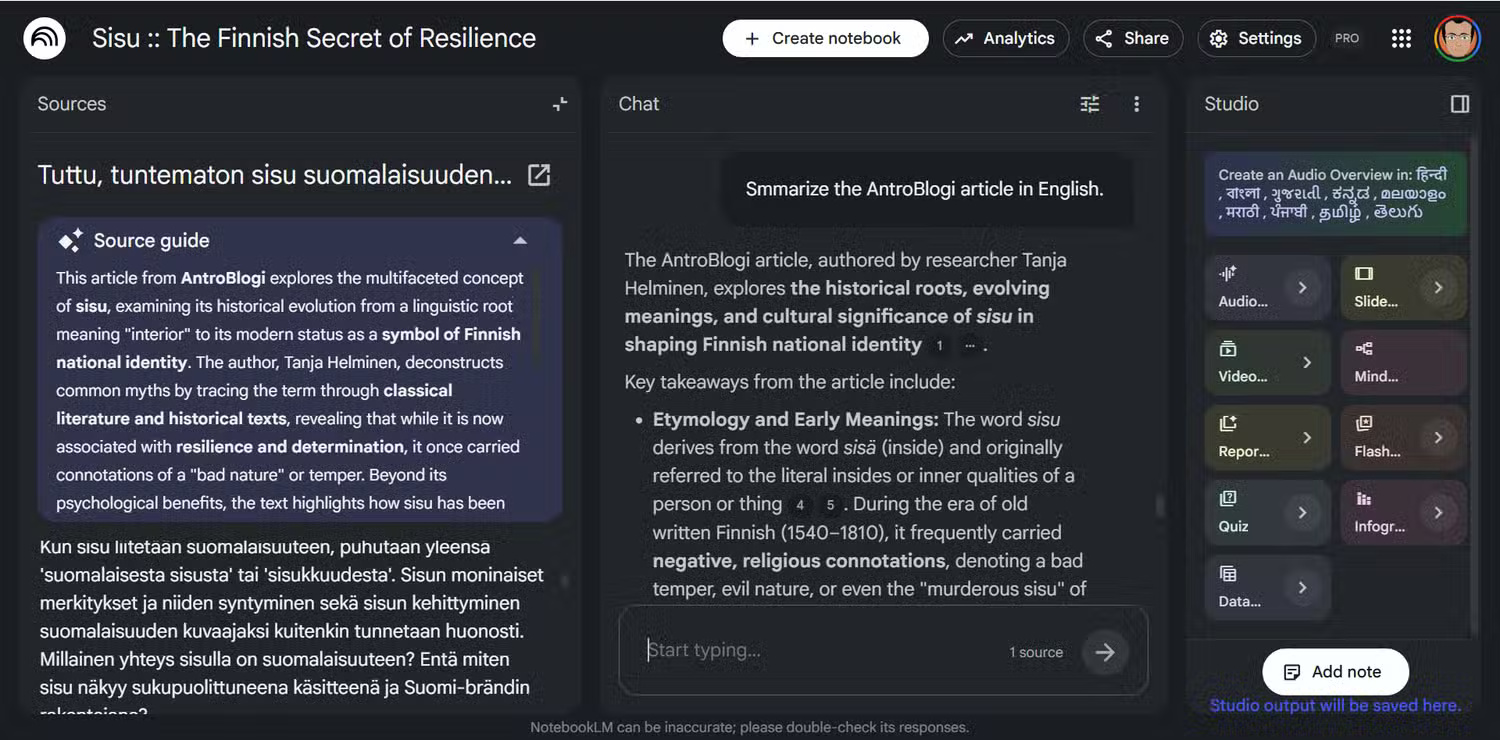Image resolution: width=1500 pixels, height=740 pixels.
Task: Collapse the Studio panel
Action: (x=1460, y=104)
